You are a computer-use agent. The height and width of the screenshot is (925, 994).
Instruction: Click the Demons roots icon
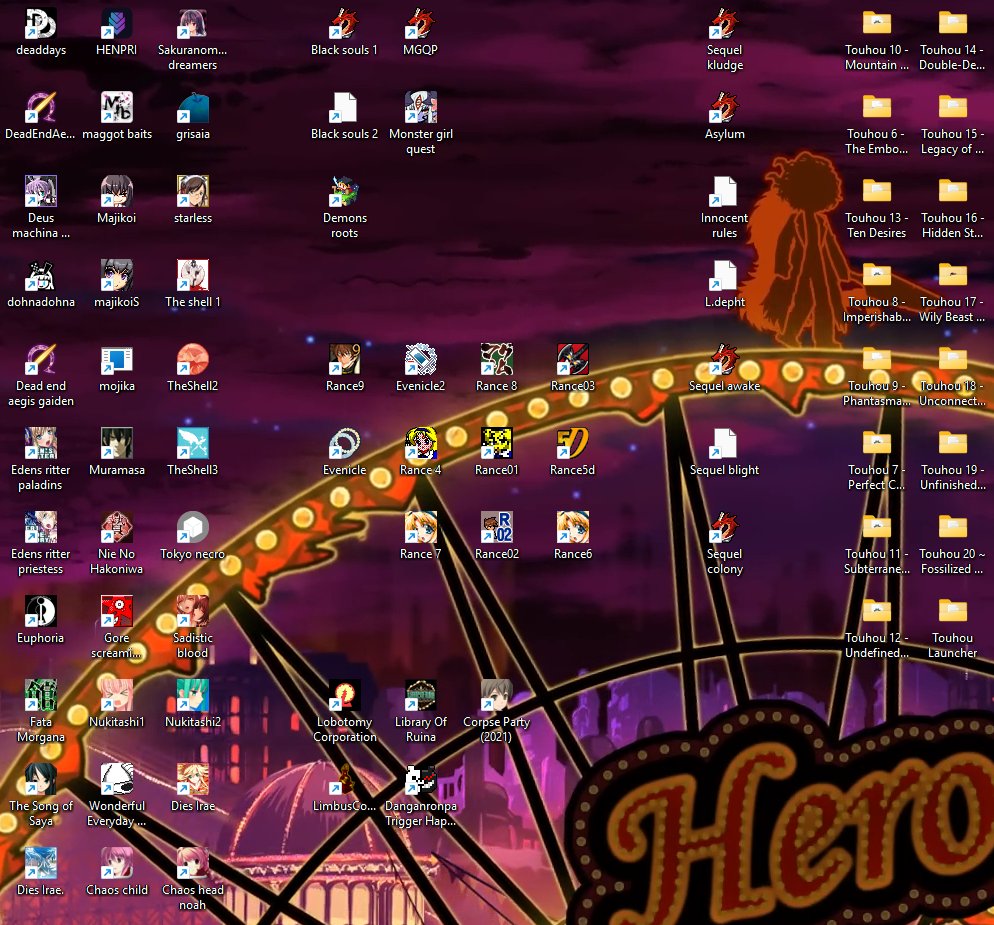[344, 191]
